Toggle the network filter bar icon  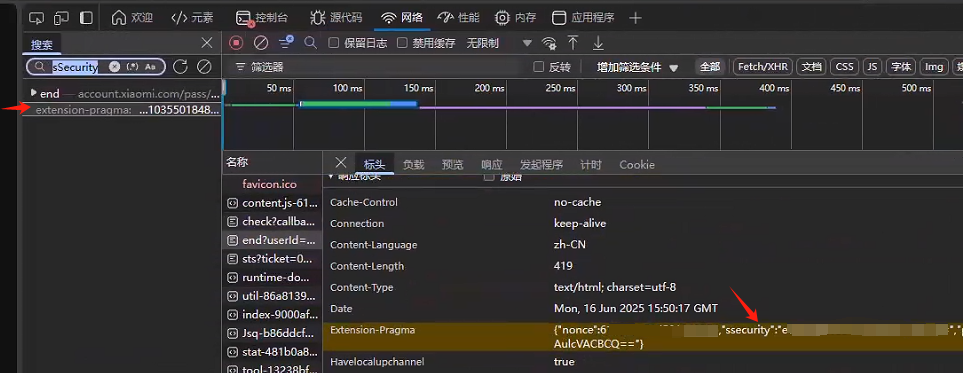286,42
